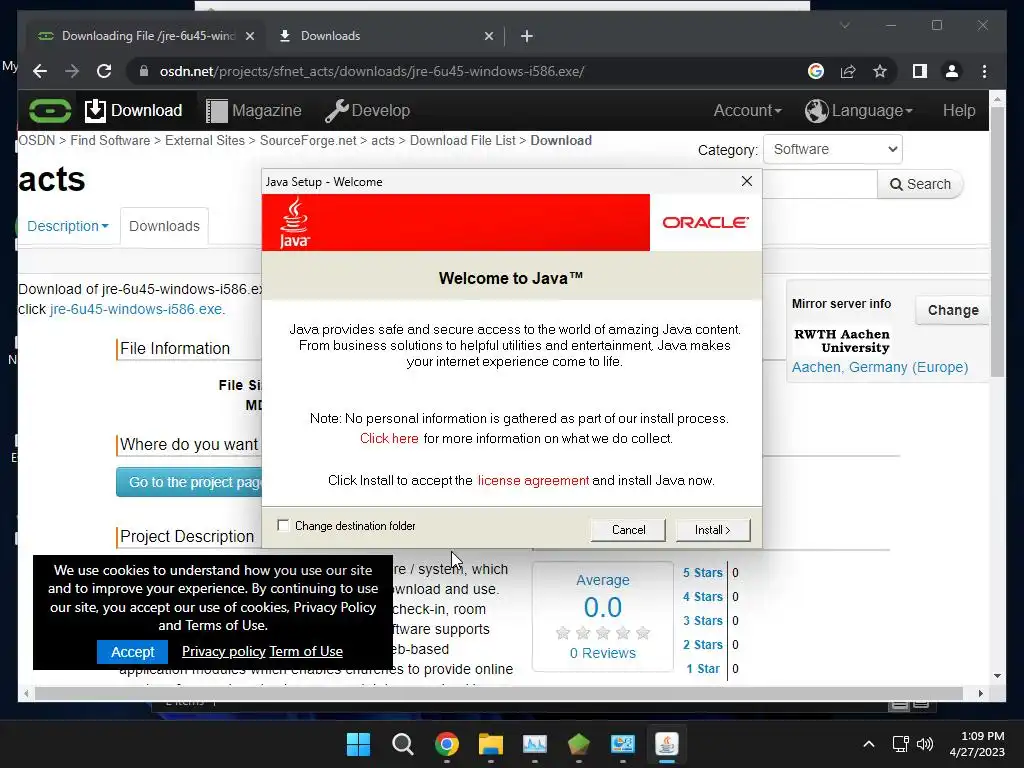
Task: Open Chrome from the taskbar
Action: 447,744
